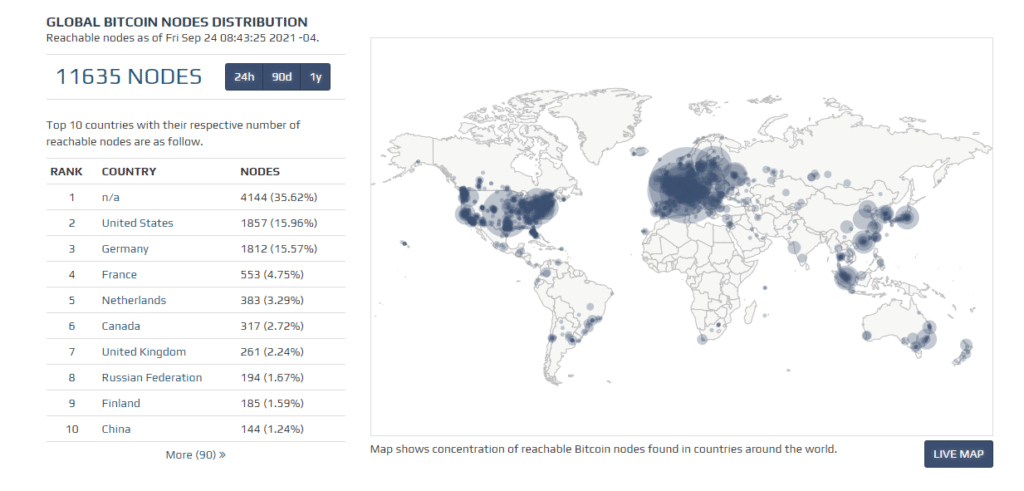This screenshot has width=1024, height=491.
Task: Open the More (90) countries link
Action: (x=196, y=454)
